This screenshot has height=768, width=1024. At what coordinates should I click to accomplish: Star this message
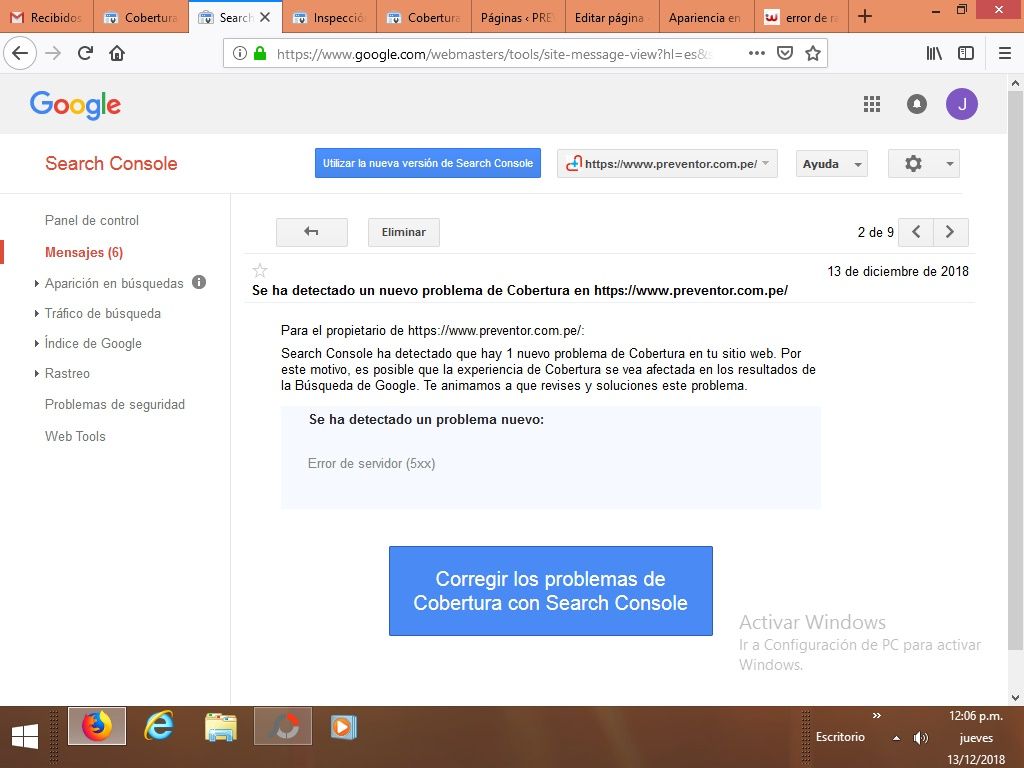[260, 270]
